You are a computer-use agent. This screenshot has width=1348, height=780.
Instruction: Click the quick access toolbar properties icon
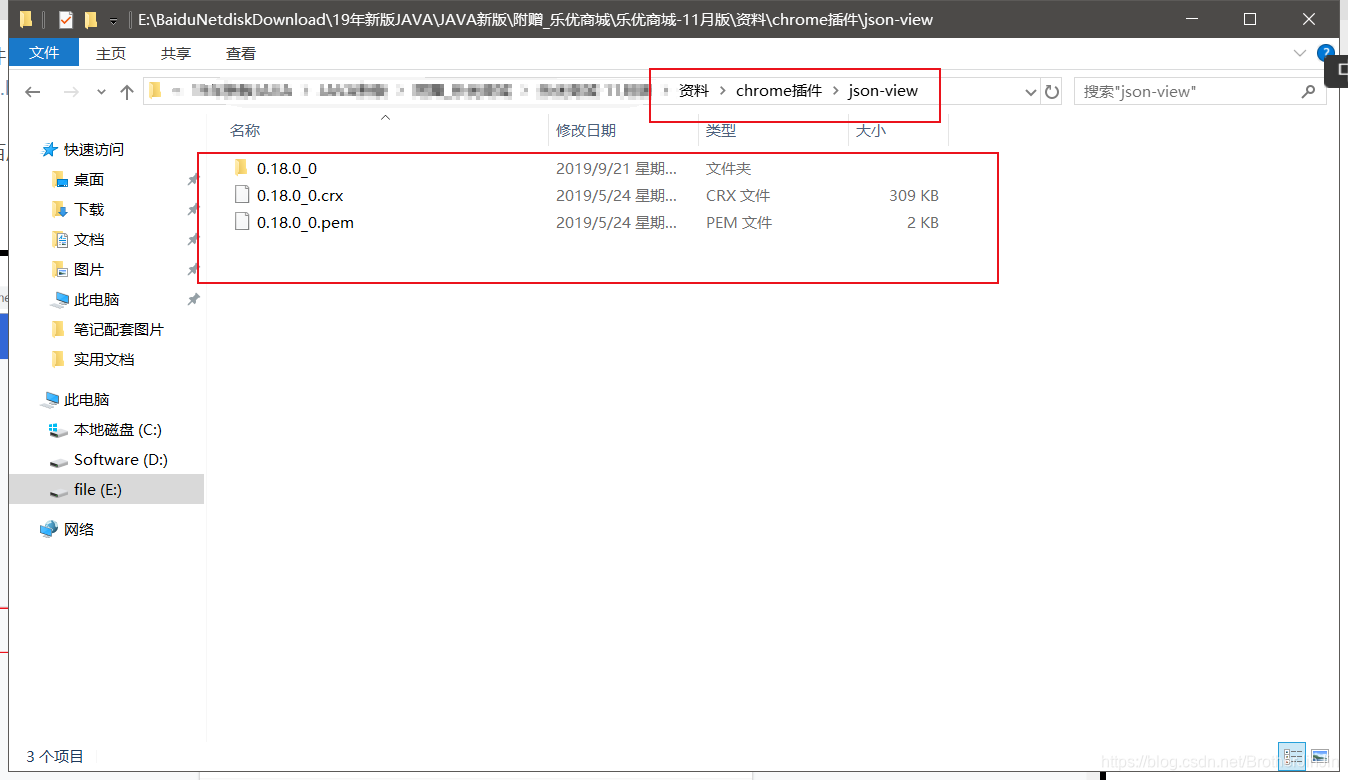[x=66, y=19]
